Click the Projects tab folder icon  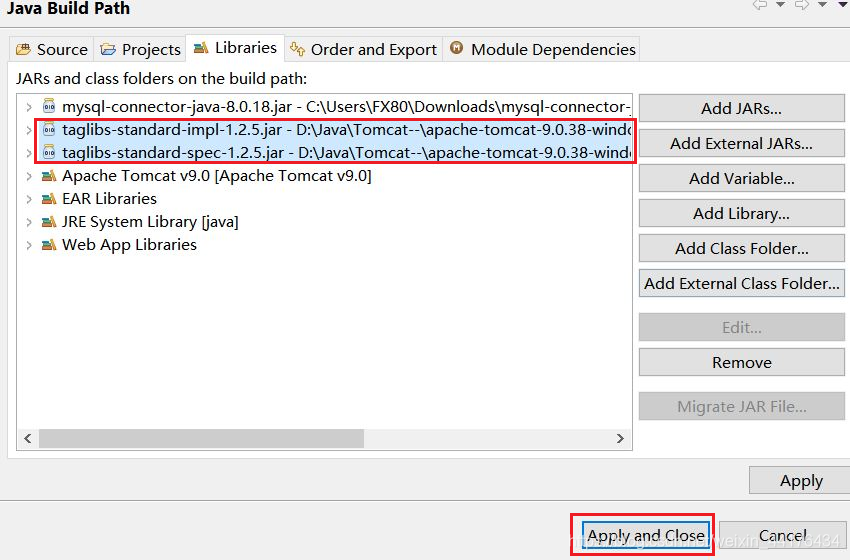(108, 49)
